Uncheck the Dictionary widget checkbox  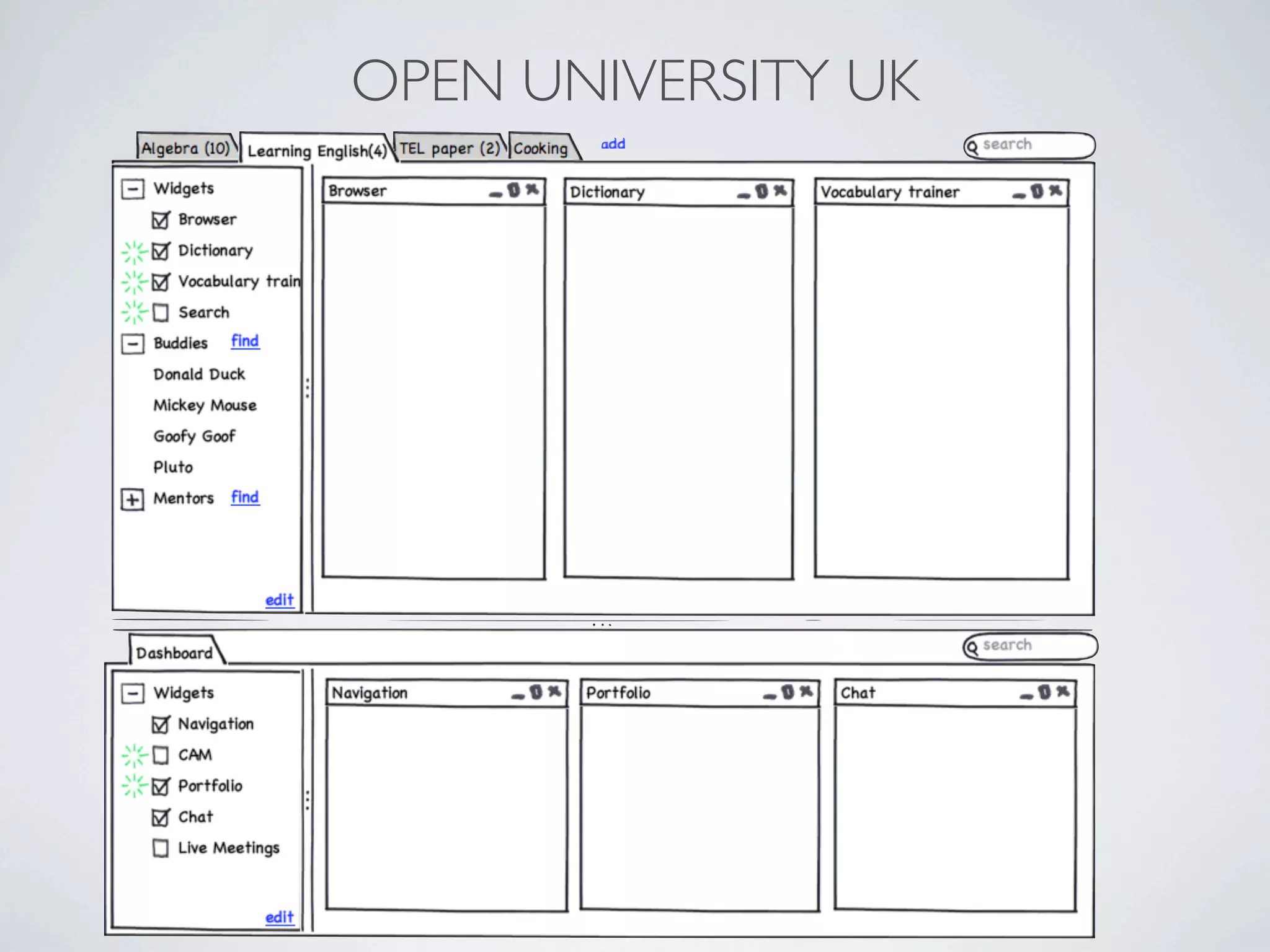[x=161, y=251]
